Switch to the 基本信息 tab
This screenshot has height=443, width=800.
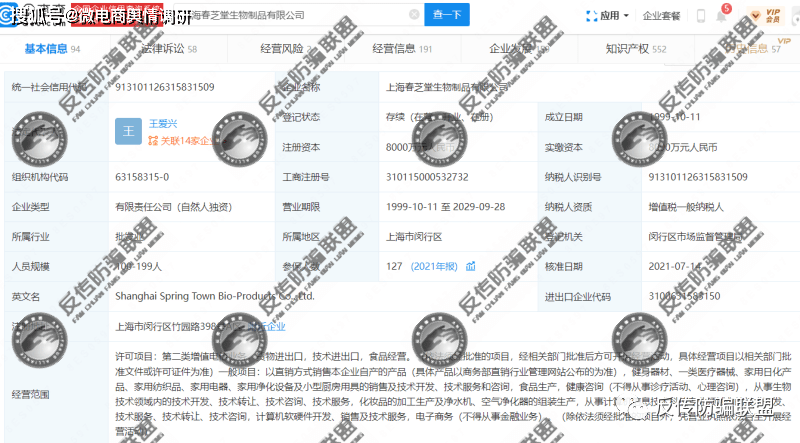pos(48,48)
